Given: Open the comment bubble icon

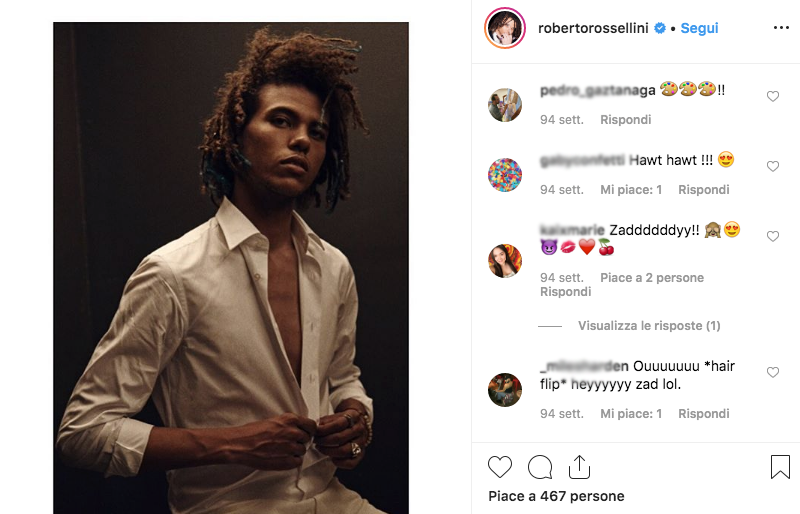Looking at the screenshot, I should point(540,467).
